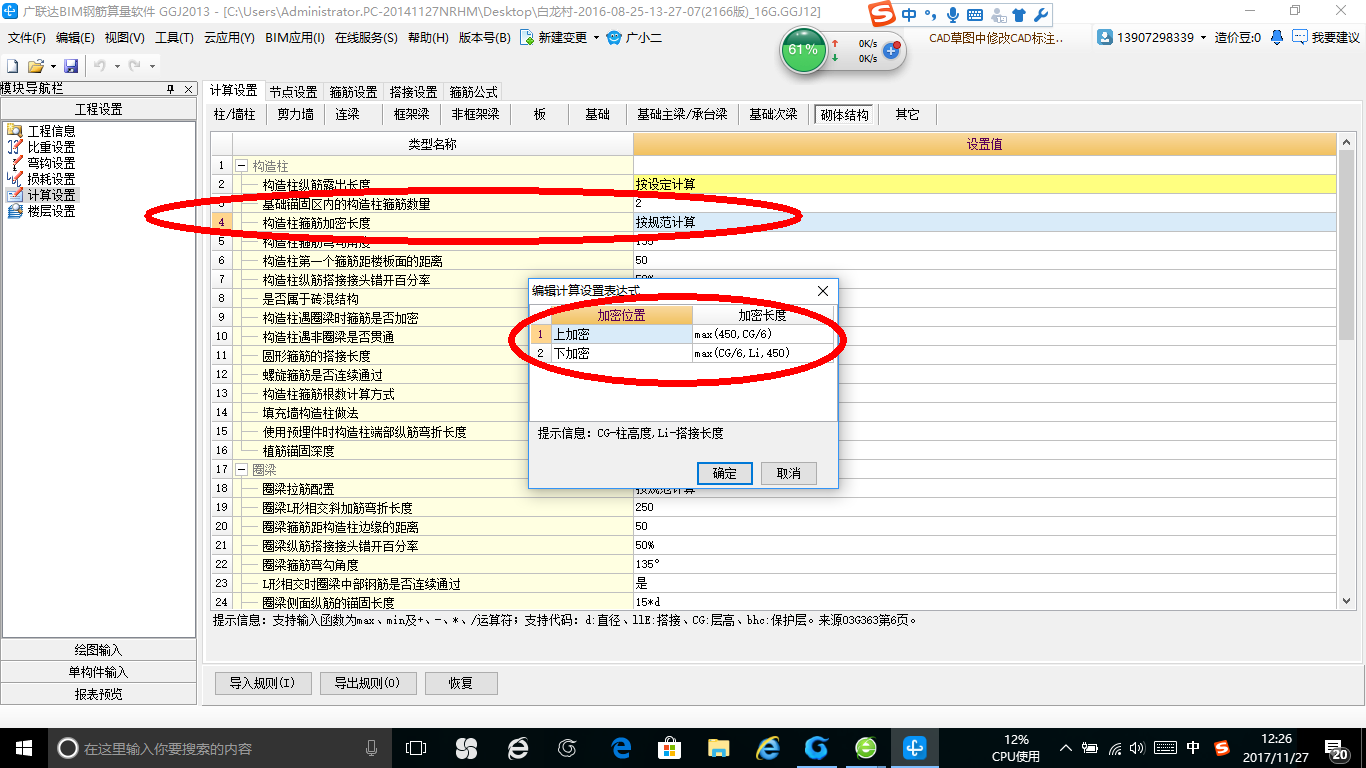
Task: Pin the 模块导航栏 panel
Action: [x=171, y=89]
